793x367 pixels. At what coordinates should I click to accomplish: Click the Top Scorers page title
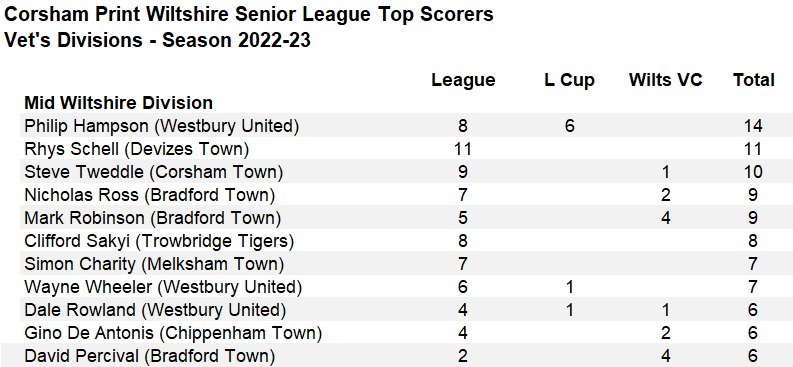pyautogui.click(x=249, y=14)
